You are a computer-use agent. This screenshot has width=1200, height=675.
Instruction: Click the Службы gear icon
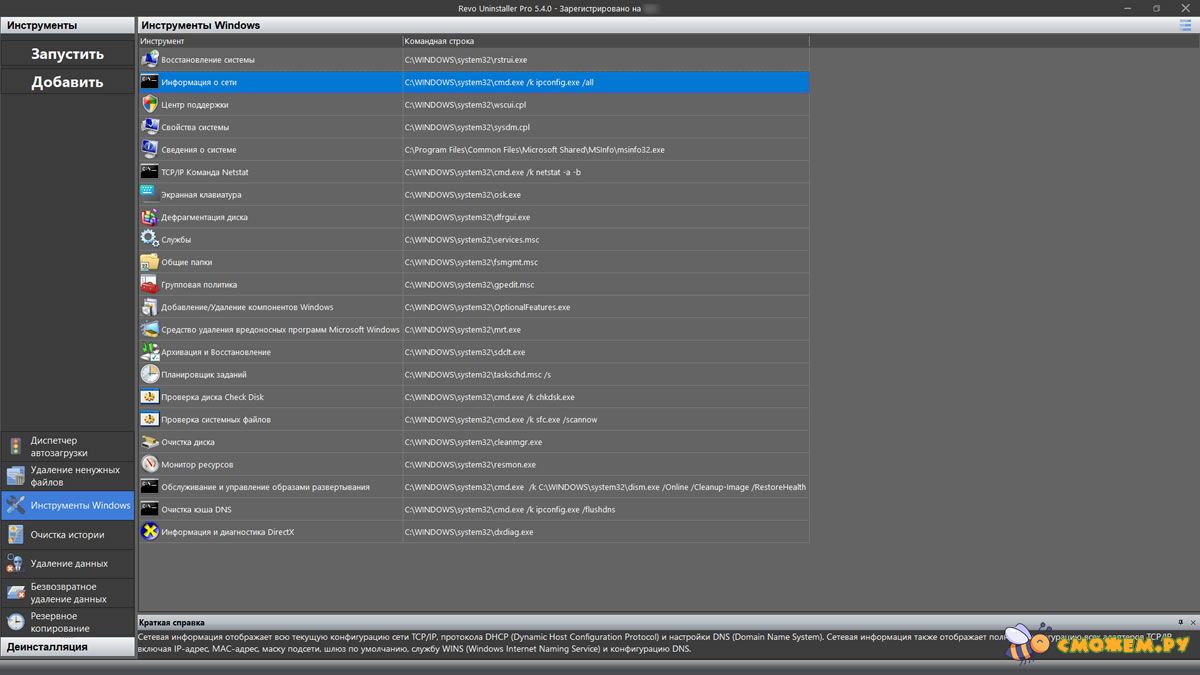(x=149, y=240)
